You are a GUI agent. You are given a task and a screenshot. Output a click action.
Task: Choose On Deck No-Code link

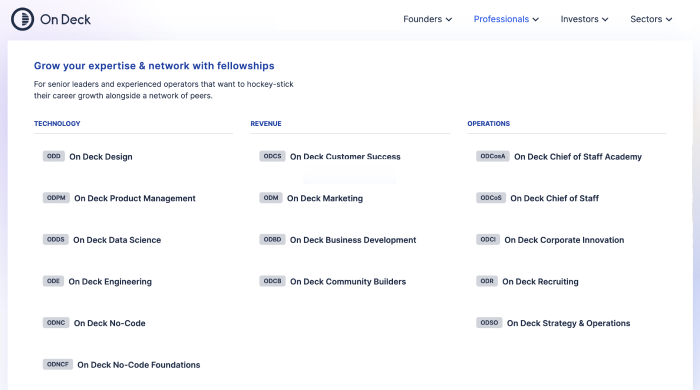(109, 323)
